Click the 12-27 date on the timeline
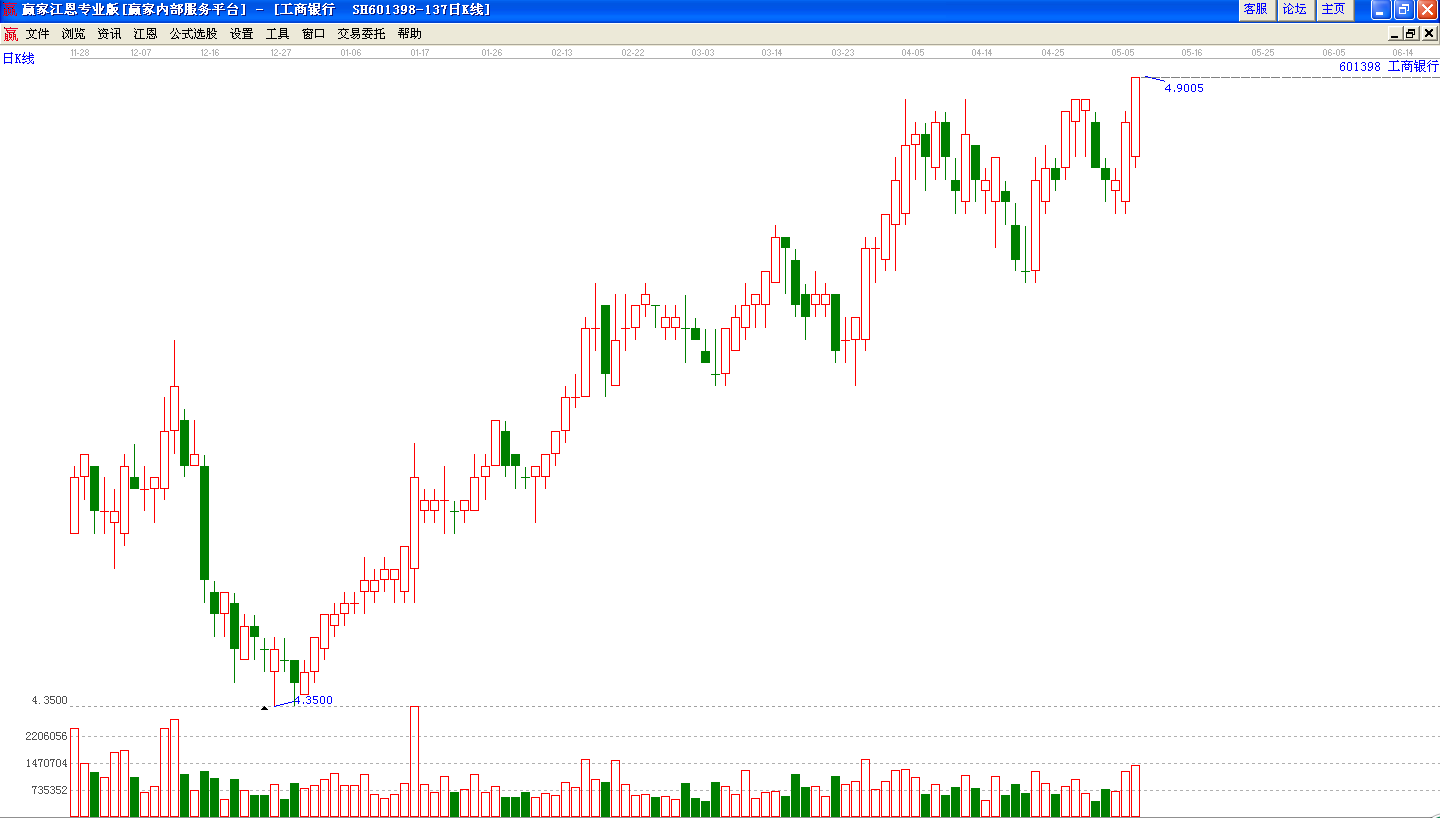Image resolution: width=1440 pixels, height=818 pixels. (280, 52)
